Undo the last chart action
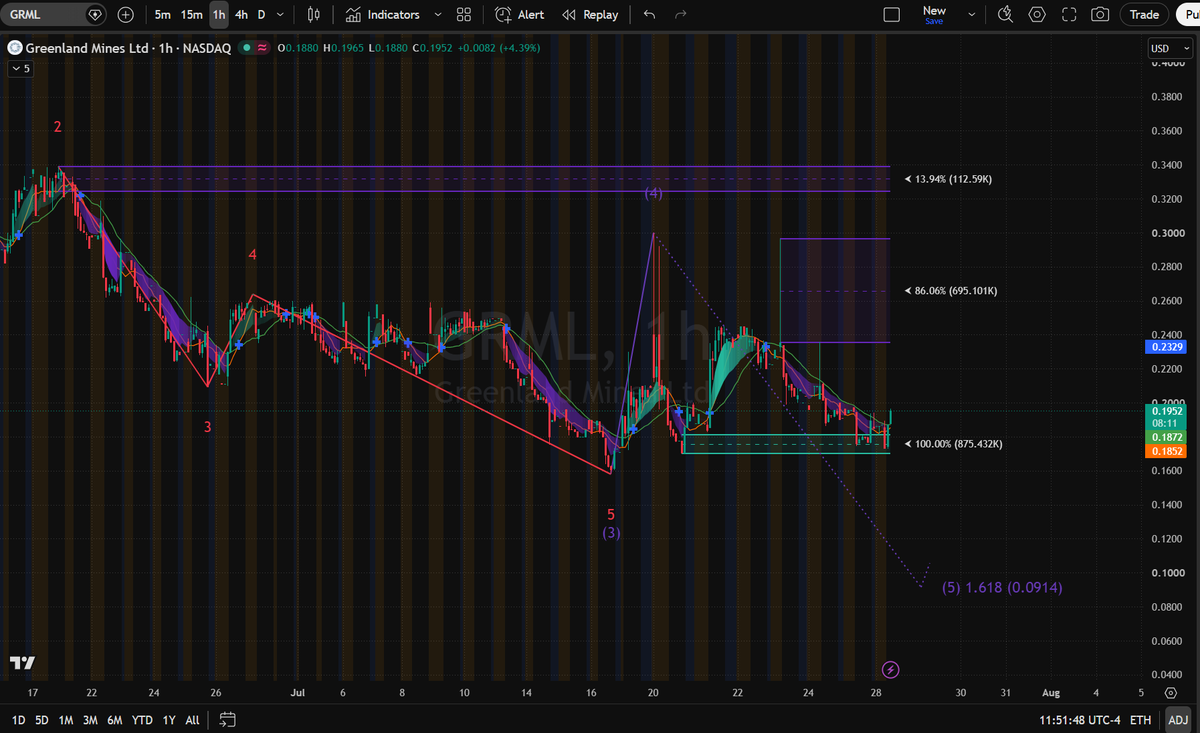The height and width of the screenshot is (733, 1200). pos(650,15)
